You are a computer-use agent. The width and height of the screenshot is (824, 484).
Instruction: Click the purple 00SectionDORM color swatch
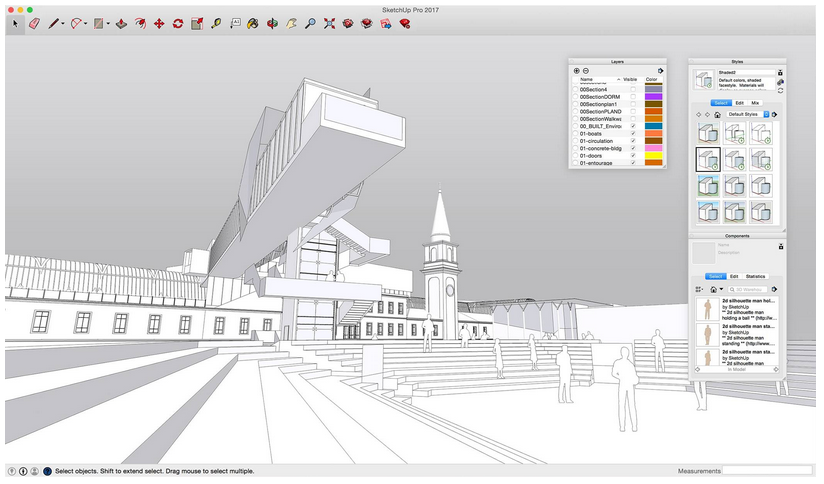[x=653, y=97]
